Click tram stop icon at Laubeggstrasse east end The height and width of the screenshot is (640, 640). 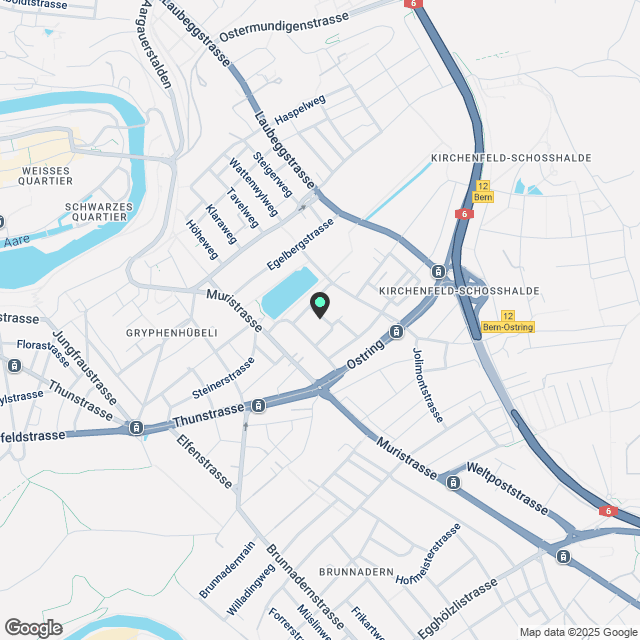[438, 271]
